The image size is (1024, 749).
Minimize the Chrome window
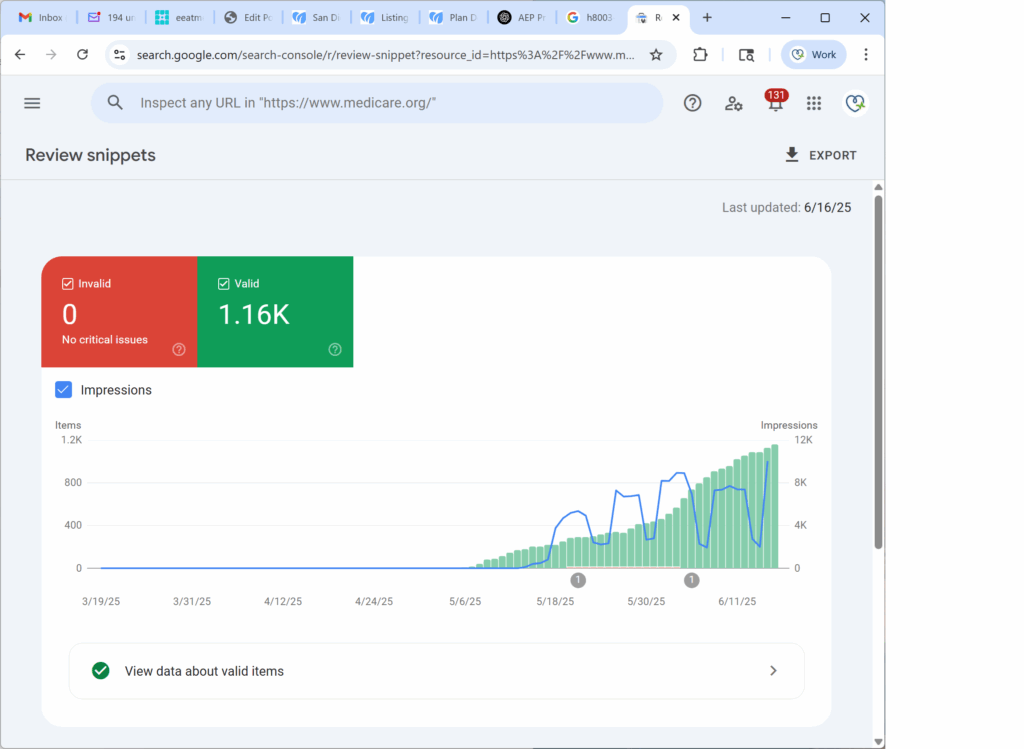786,18
